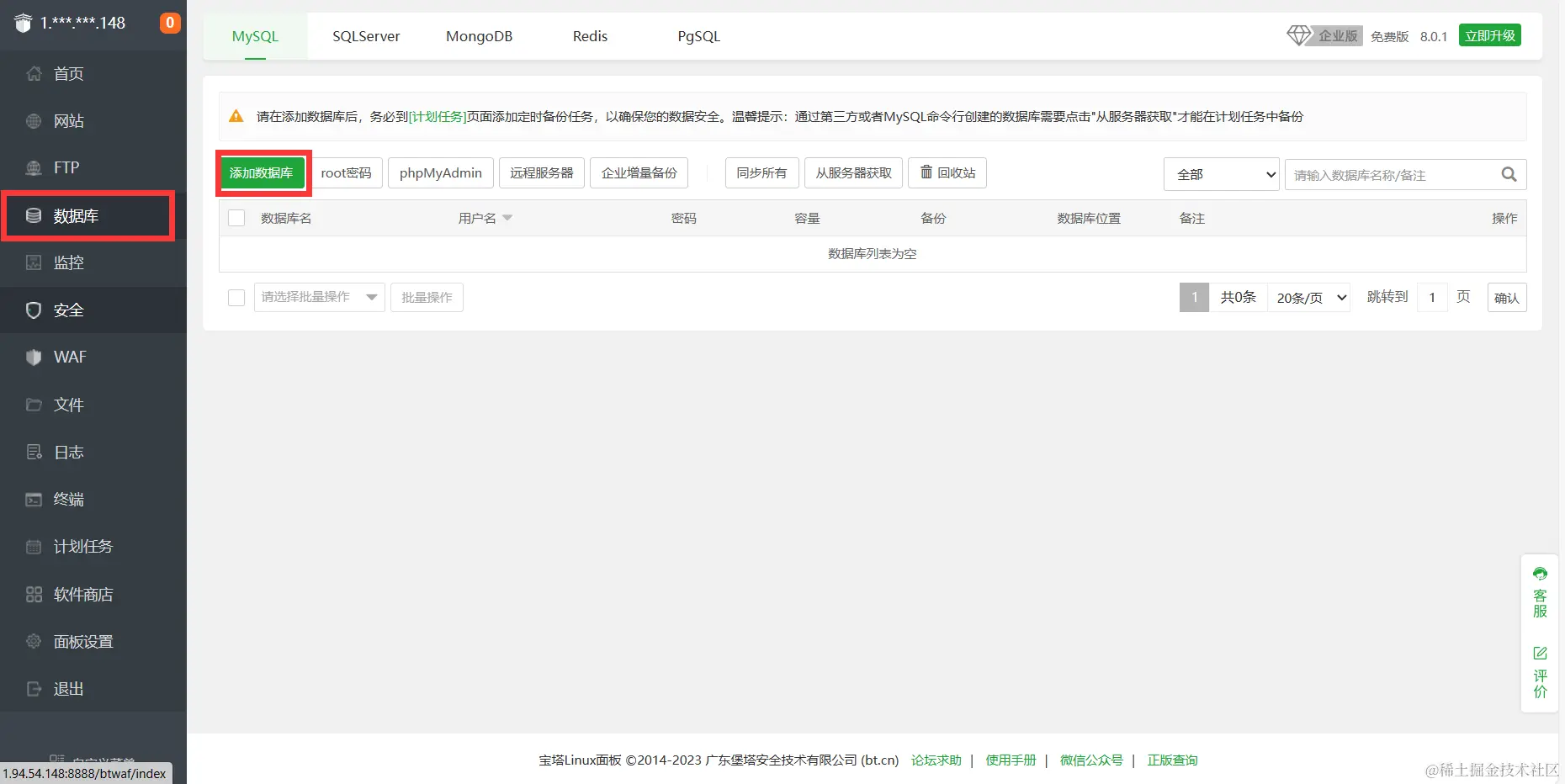Click the 立即升级 upgrade banner
The height and width of the screenshot is (784, 1565).
click(x=1489, y=35)
